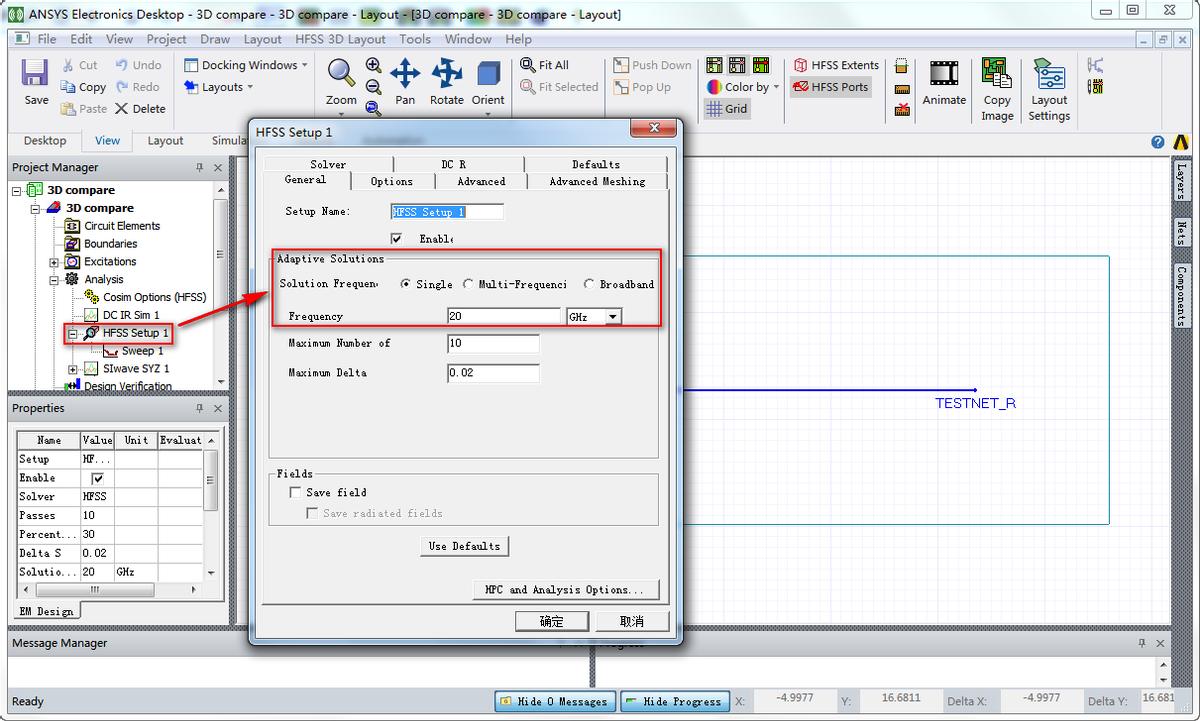Open HPC and Analysis Options
The image size is (1200, 721).
(x=566, y=590)
